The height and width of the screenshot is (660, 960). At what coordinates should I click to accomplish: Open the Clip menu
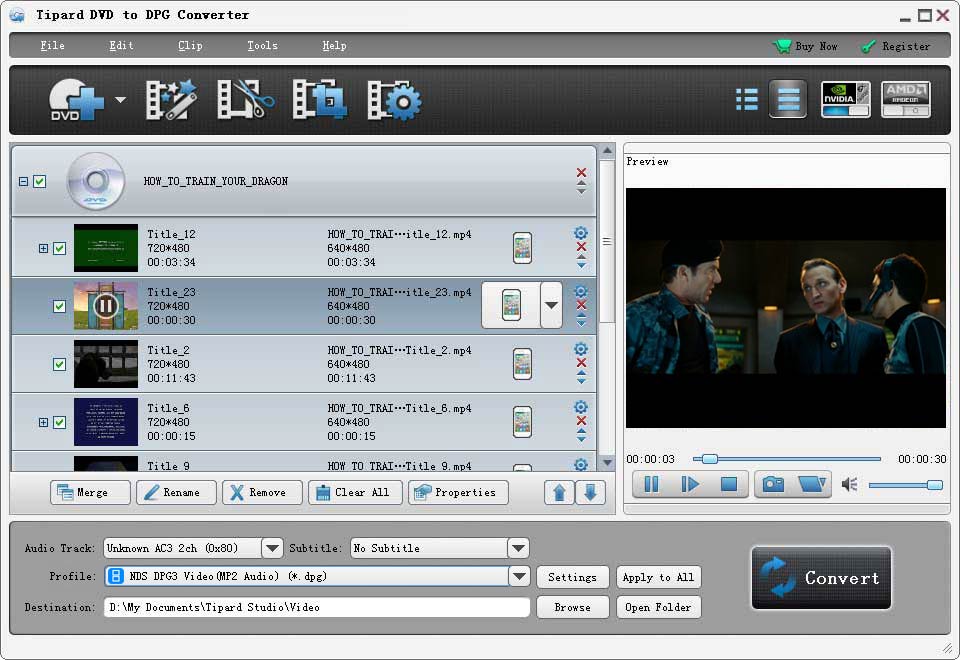click(x=189, y=45)
